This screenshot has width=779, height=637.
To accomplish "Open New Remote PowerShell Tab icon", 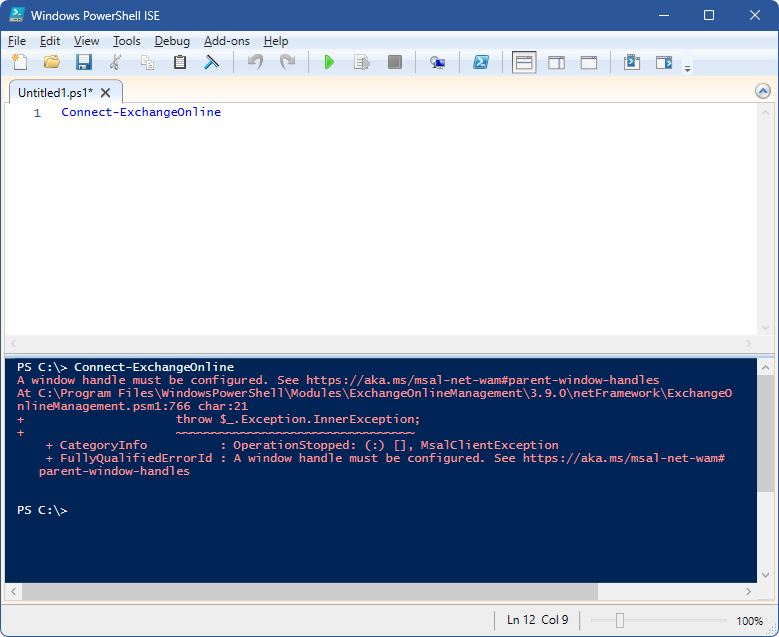I will pos(437,63).
